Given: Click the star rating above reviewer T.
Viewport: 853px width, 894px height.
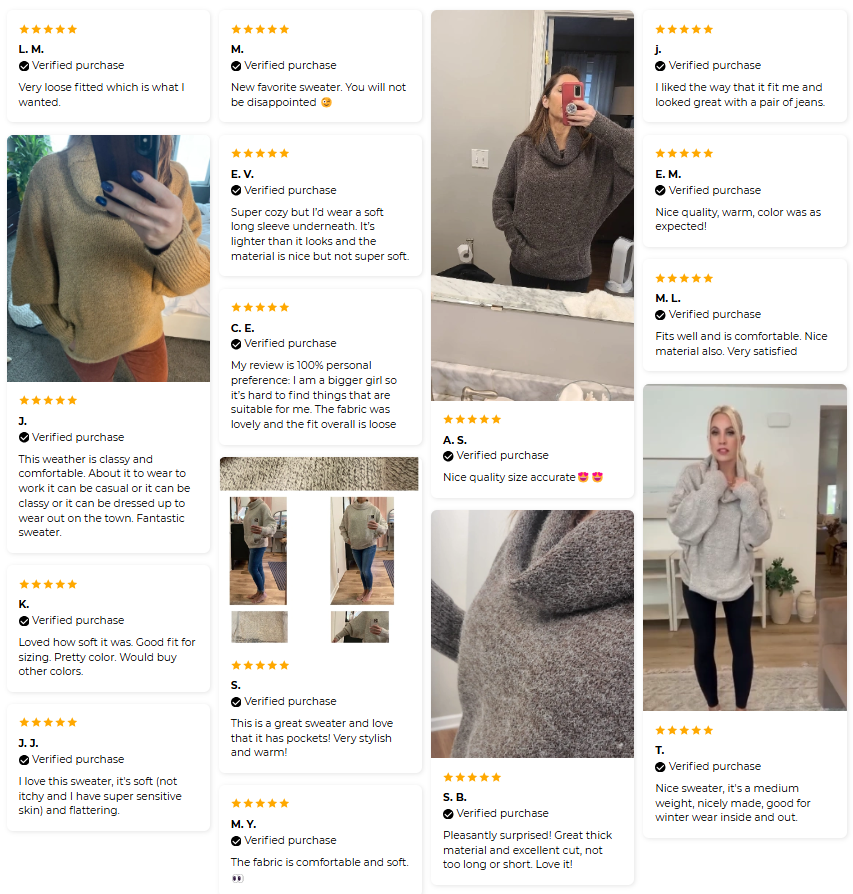Looking at the screenshot, I should (684, 730).
